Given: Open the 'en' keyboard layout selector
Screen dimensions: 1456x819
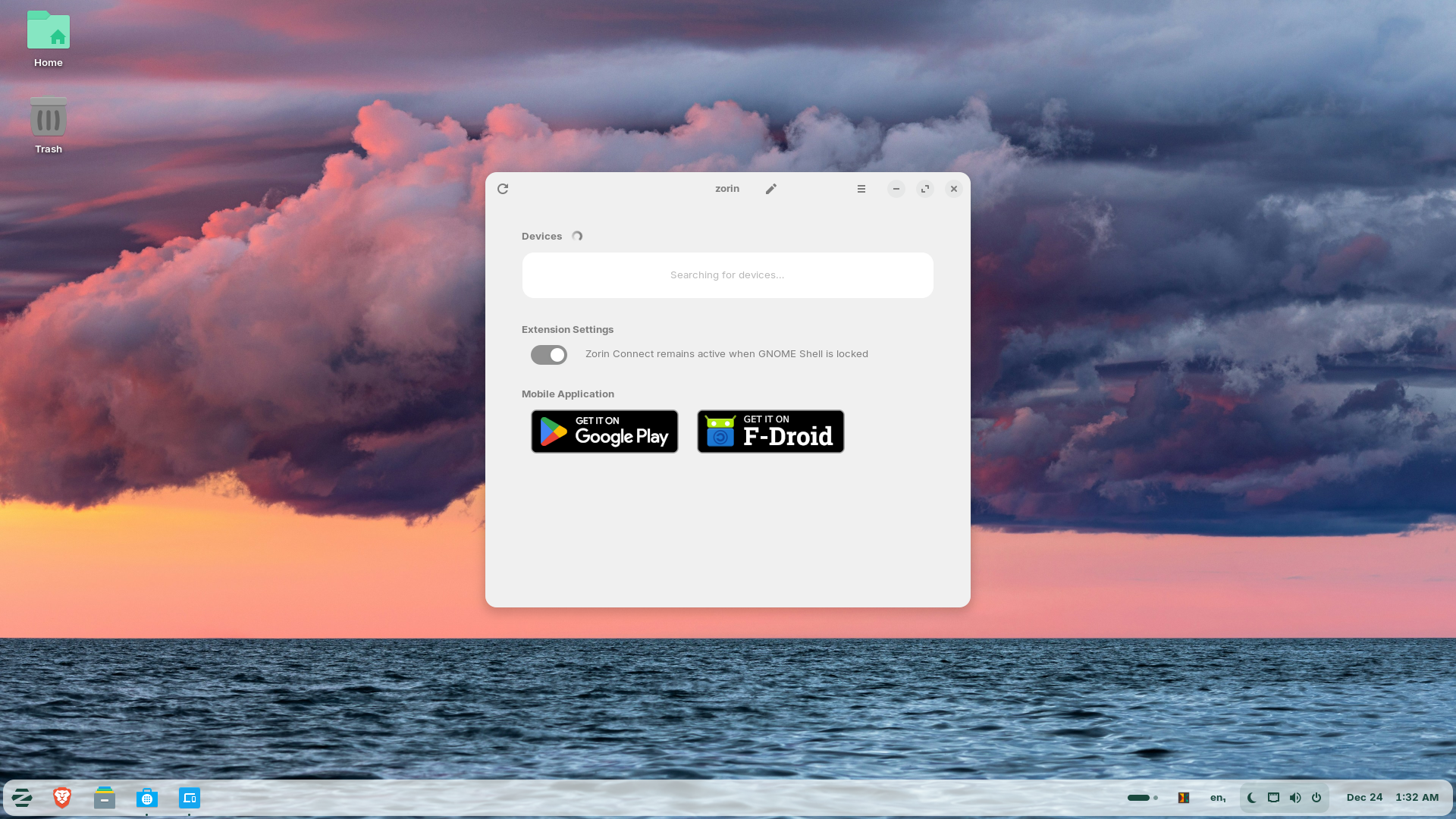Looking at the screenshot, I should [x=1218, y=798].
